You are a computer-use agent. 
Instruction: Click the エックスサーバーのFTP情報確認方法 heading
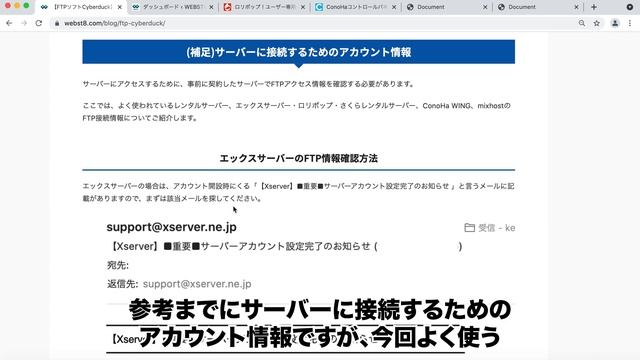(x=298, y=158)
